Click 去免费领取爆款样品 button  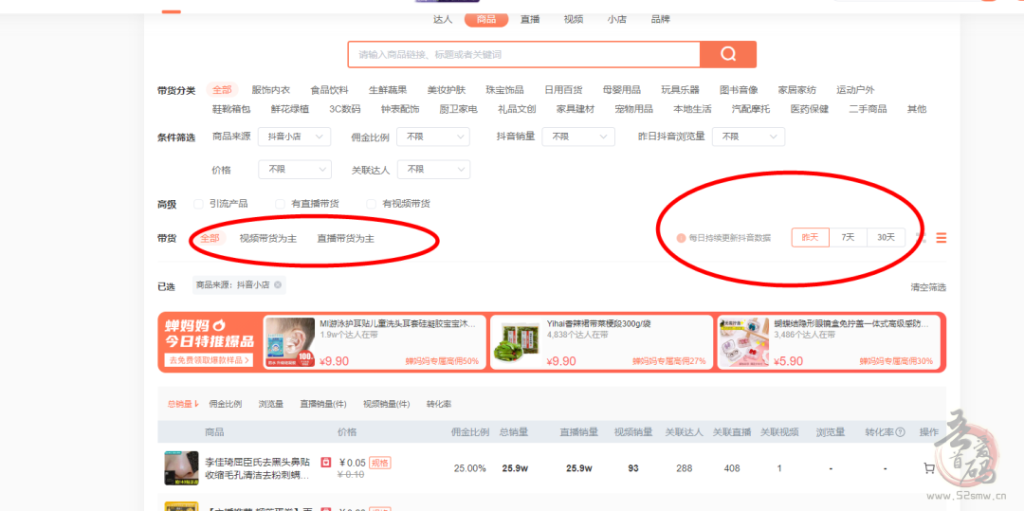pos(209,360)
